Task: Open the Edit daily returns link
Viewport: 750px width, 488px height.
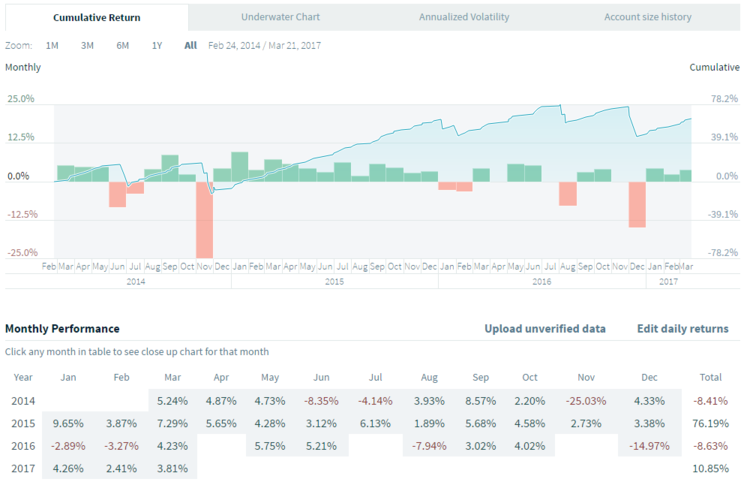Action: click(683, 328)
